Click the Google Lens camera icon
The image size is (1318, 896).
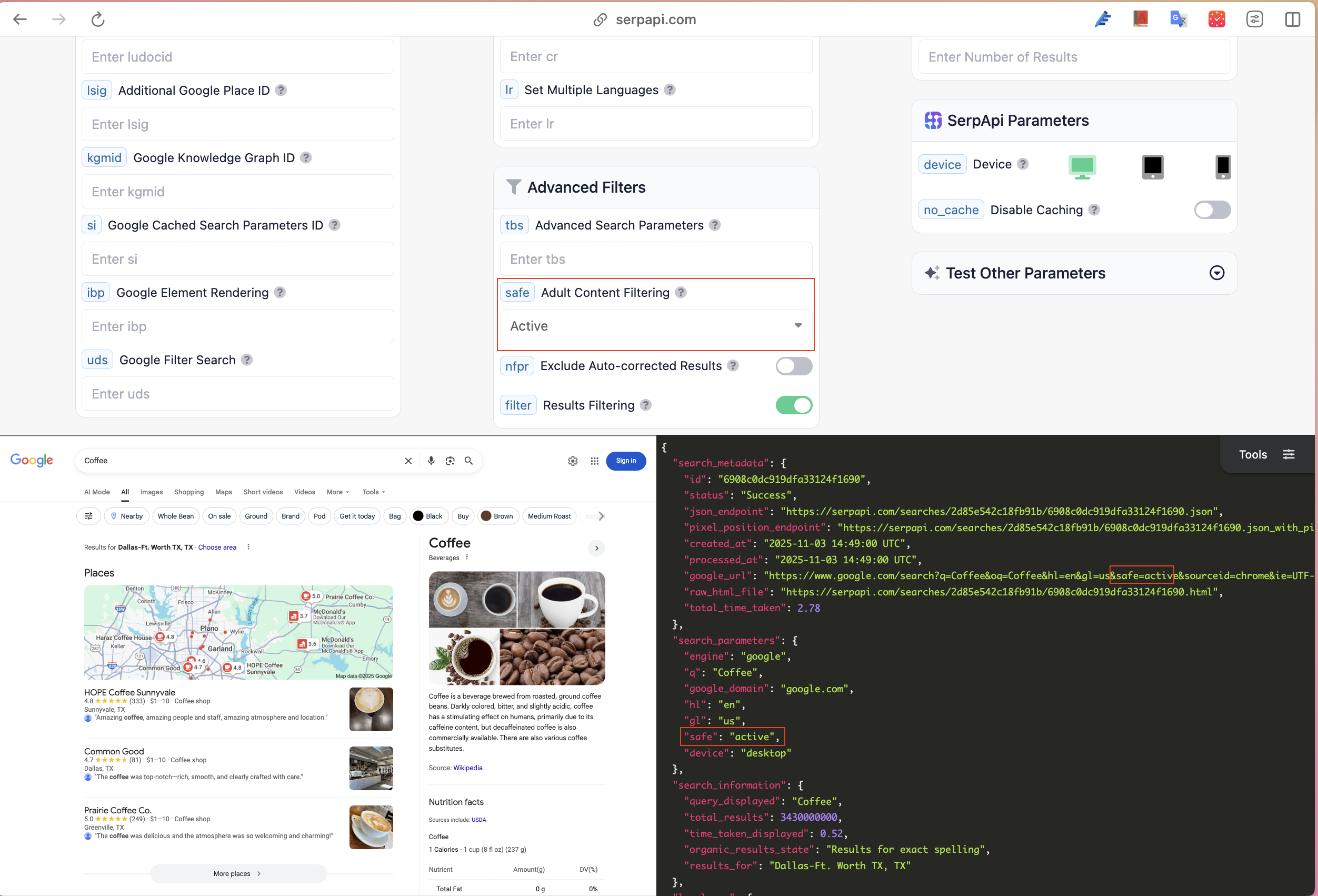[450, 461]
